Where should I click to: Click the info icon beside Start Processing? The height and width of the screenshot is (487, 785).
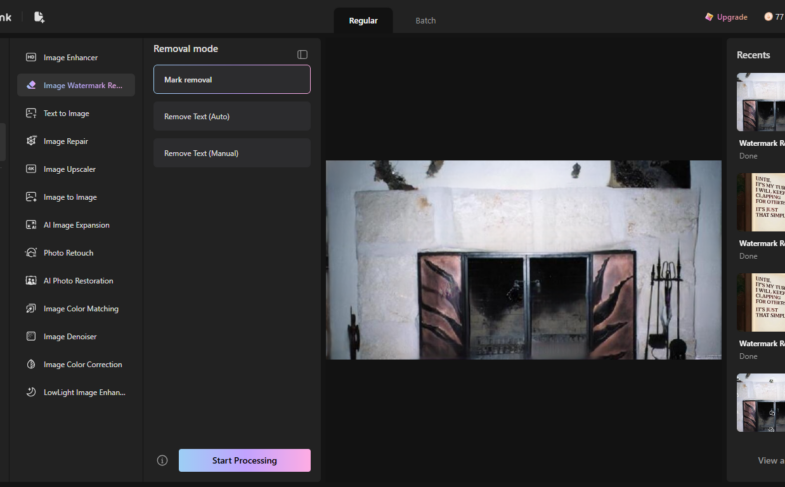pos(162,460)
